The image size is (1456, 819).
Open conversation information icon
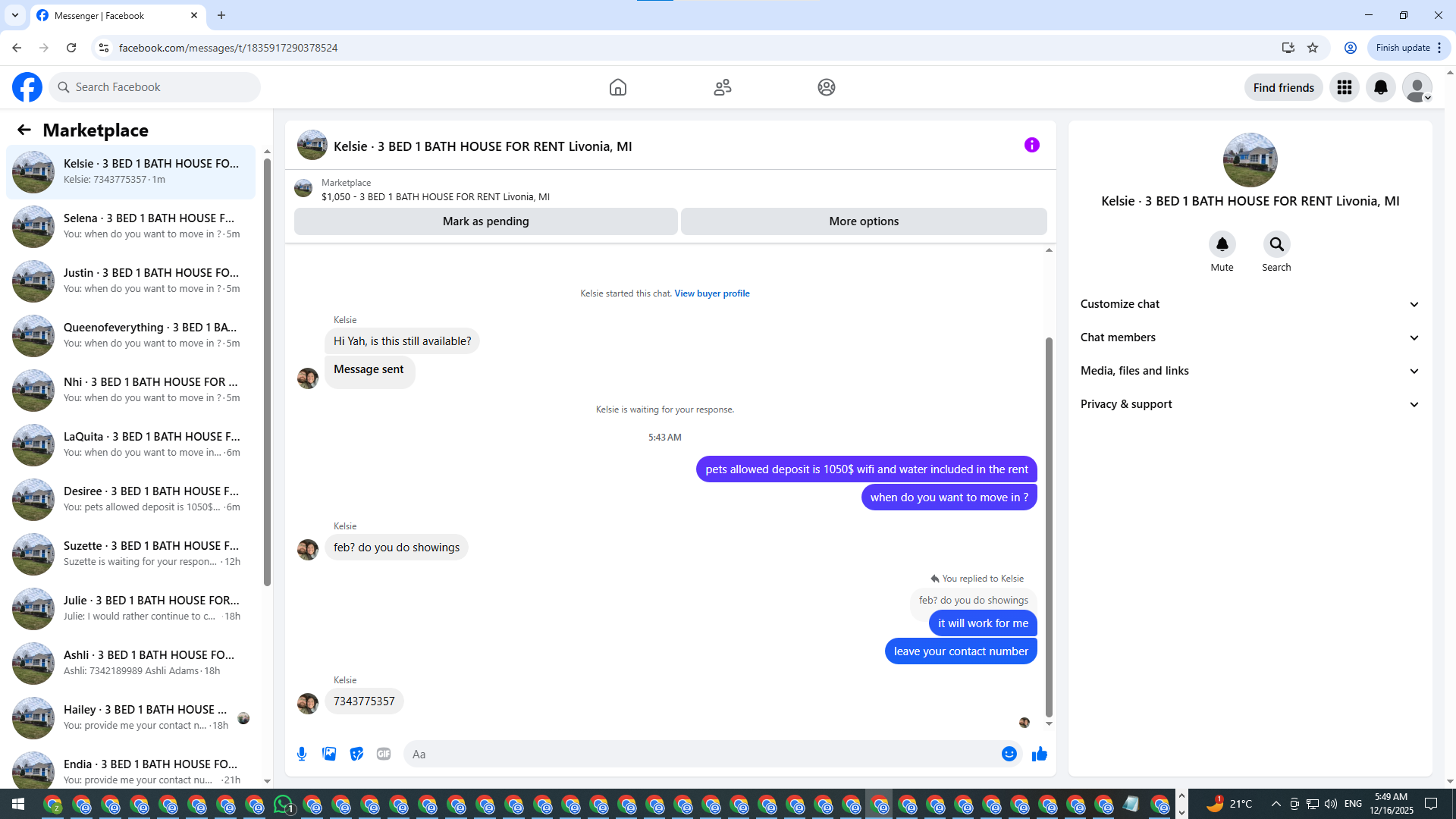pos(1032,145)
